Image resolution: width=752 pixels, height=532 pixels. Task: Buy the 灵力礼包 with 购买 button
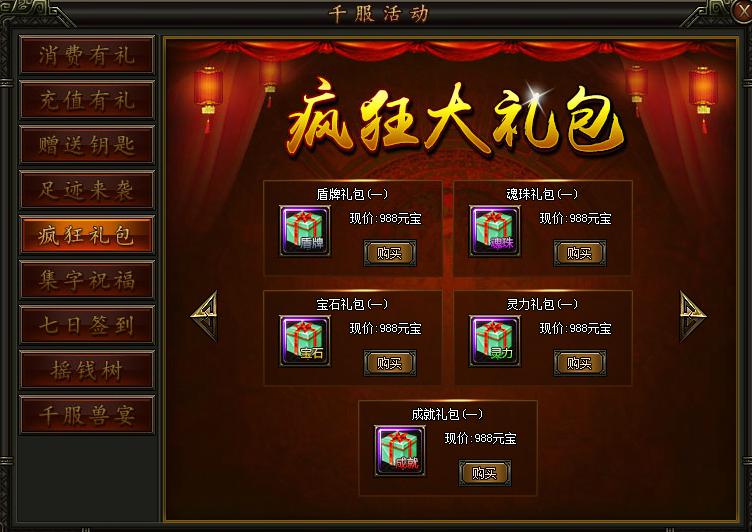click(580, 363)
